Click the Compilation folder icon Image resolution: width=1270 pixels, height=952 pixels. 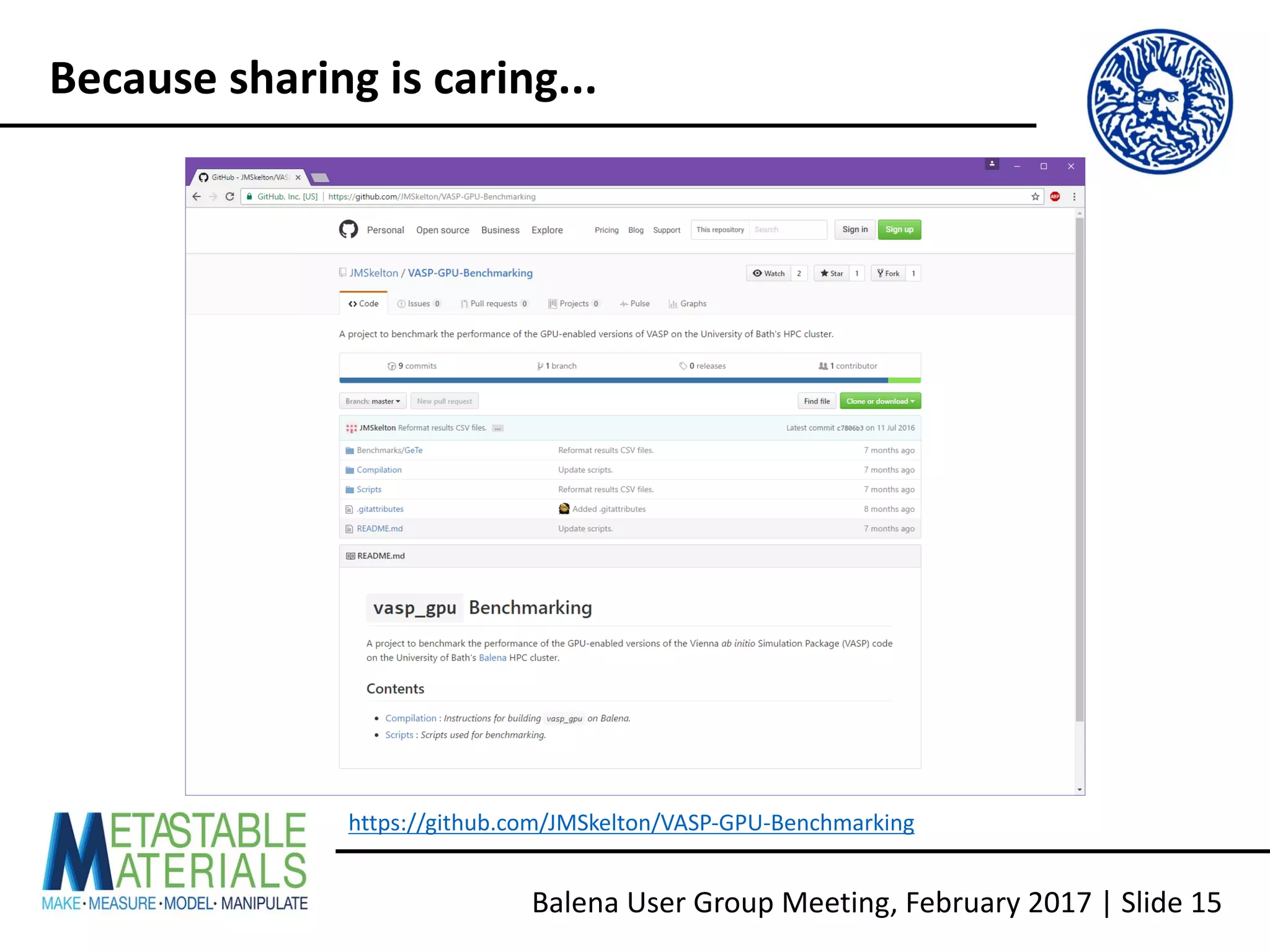[x=350, y=470]
